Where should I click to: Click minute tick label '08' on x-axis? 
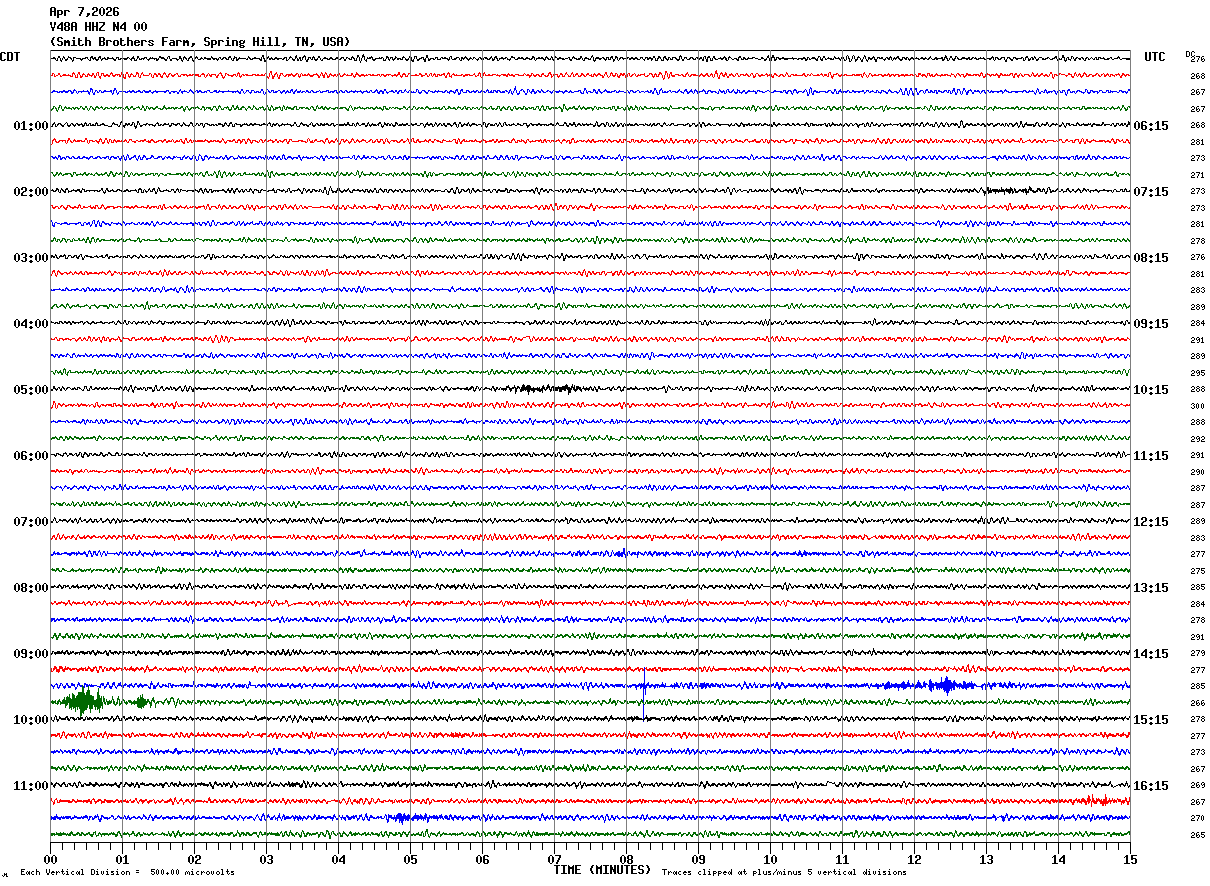[x=626, y=859]
